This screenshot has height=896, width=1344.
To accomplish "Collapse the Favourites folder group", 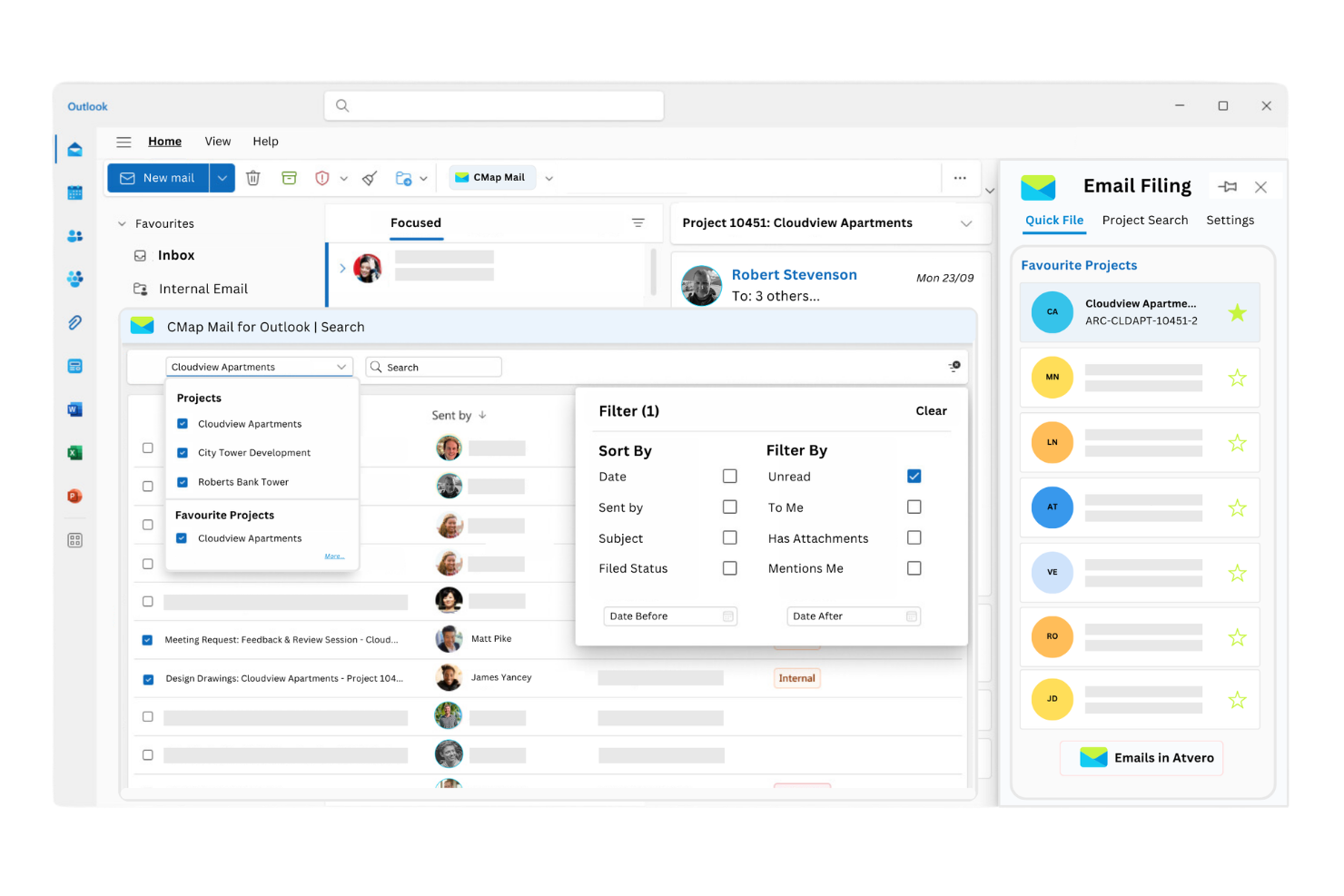I will point(122,224).
